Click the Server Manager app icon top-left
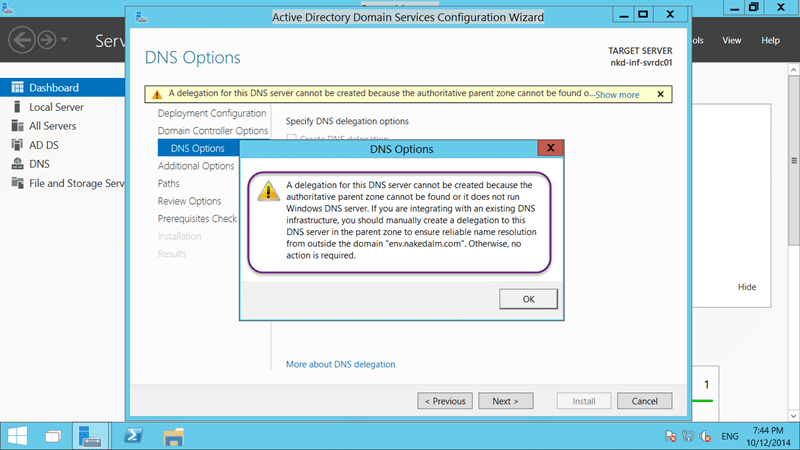This screenshot has width=800, height=450. pyautogui.click(x=7, y=8)
